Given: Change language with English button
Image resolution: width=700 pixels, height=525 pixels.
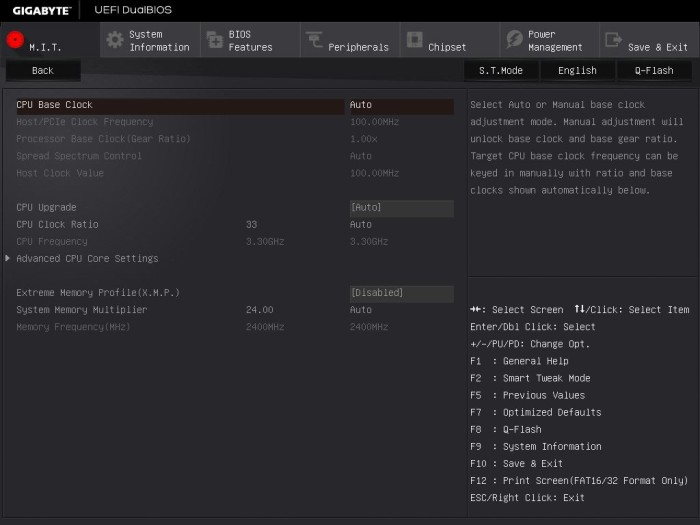Looking at the screenshot, I should tap(577, 71).
